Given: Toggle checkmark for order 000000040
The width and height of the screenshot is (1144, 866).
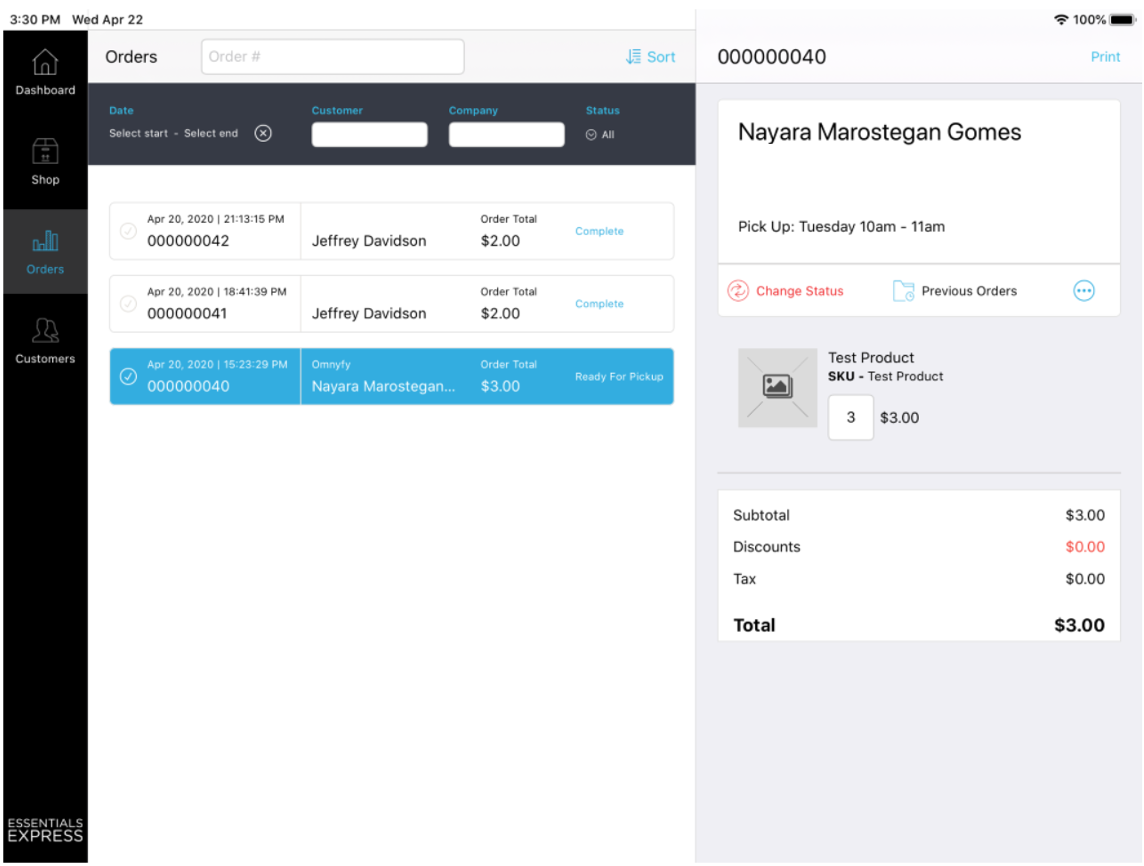Looking at the screenshot, I should point(128,376).
